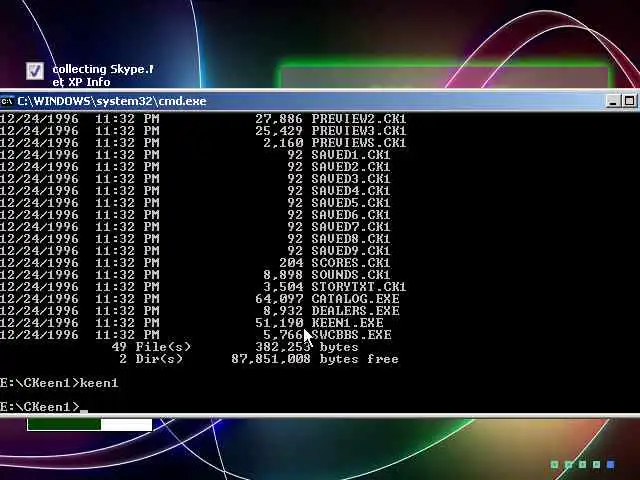The height and width of the screenshot is (480, 640).
Task: Click the cmd.exe title bar icon
Action: [x=7, y=101]
